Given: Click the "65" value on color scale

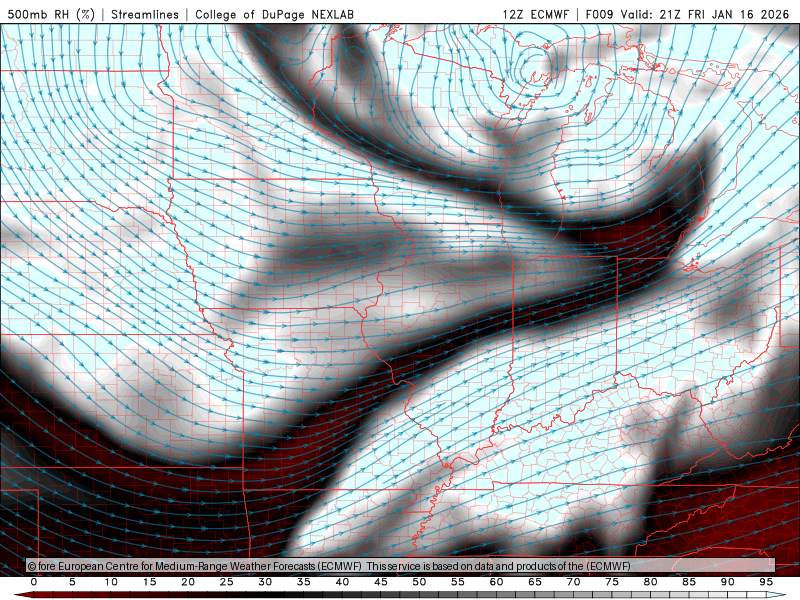Looking at the screenshot, I should pos(535,582).
